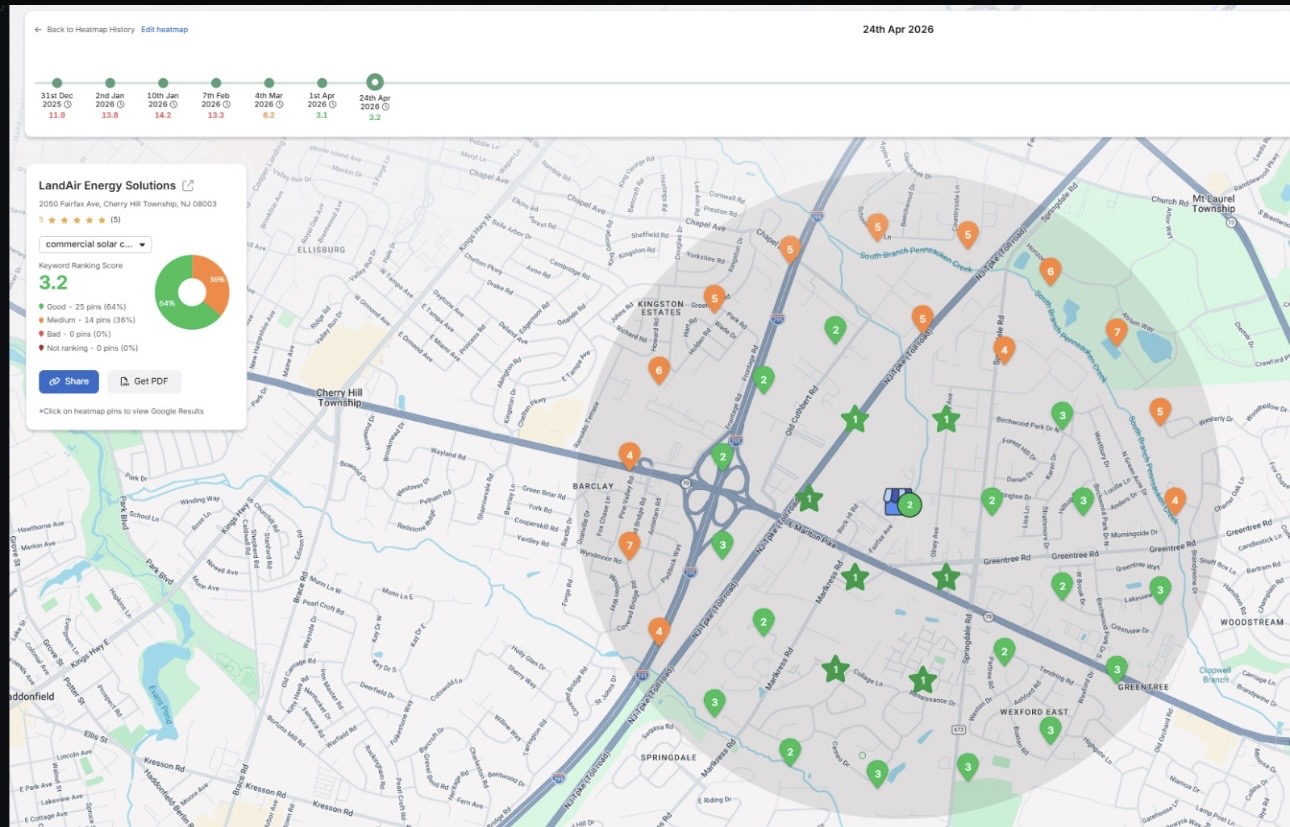
Task: Click the Edit heatmap link
Action: coord(164,30)
